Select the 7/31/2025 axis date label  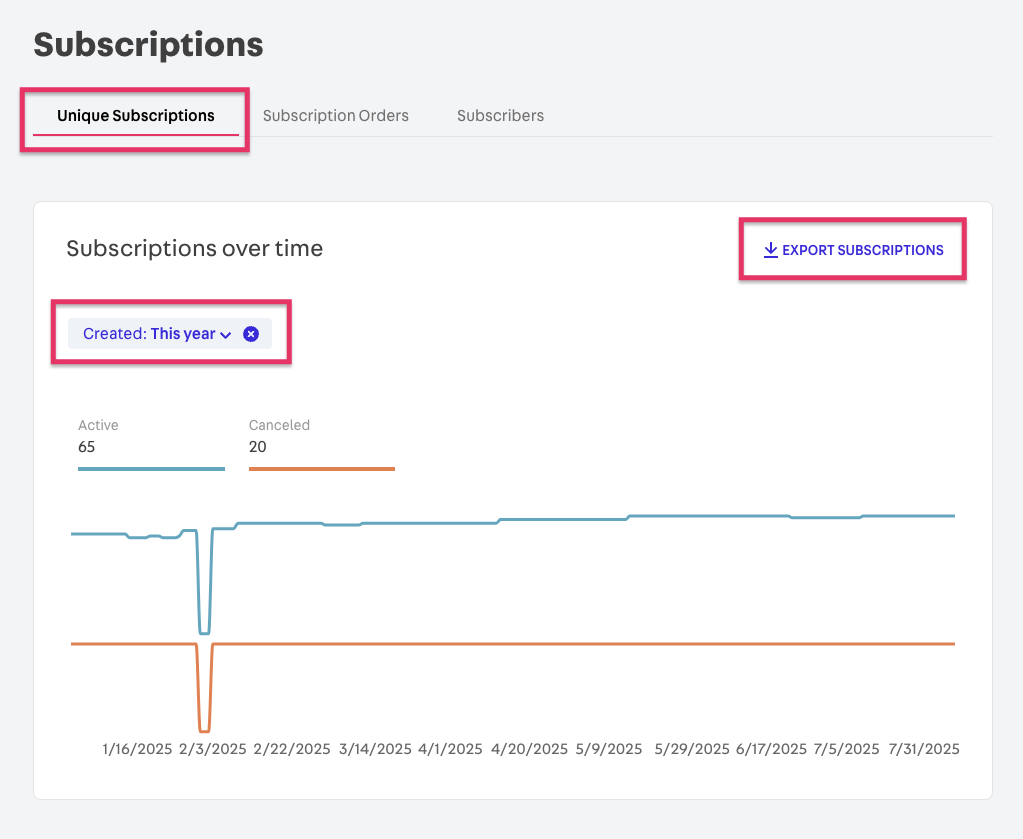923,749
